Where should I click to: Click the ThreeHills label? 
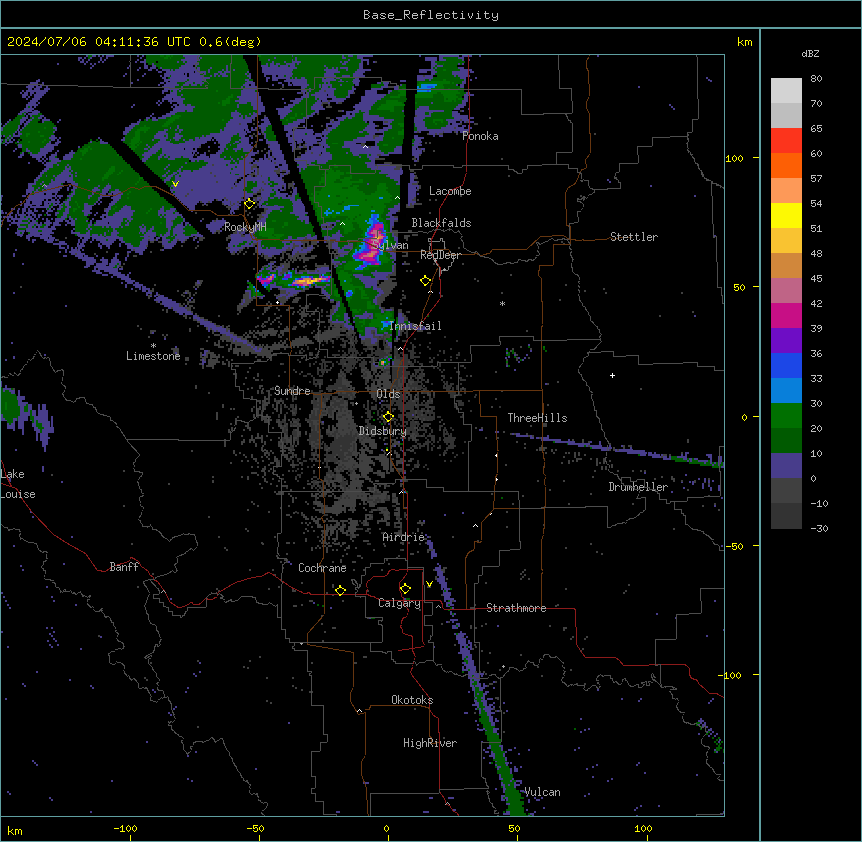coord(537,418)
